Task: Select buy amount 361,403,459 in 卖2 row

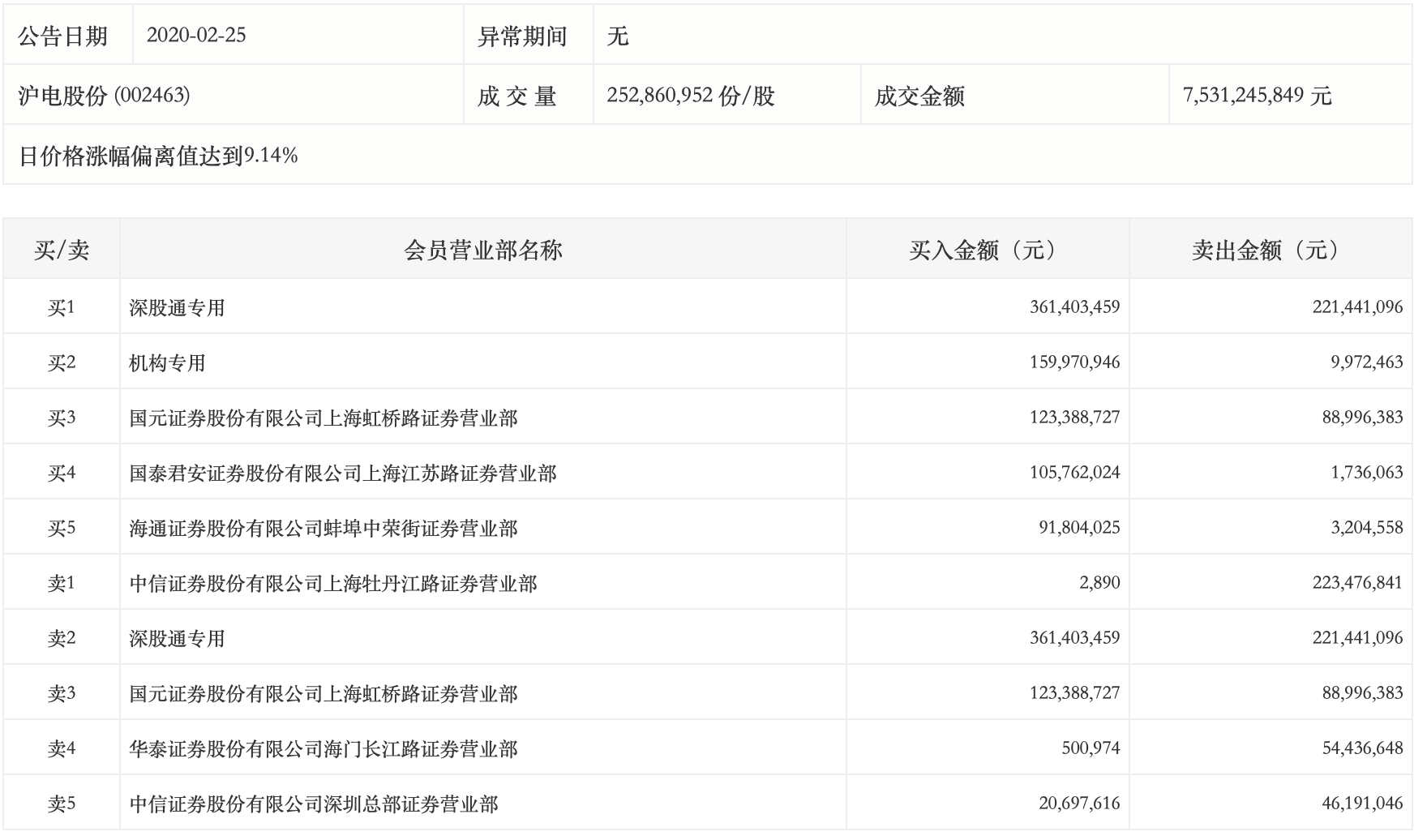Action: 1075,637
